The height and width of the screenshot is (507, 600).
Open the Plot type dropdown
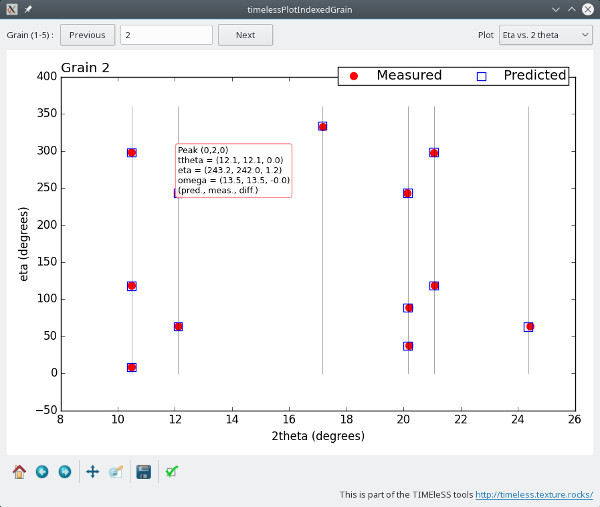pos(545,35)
